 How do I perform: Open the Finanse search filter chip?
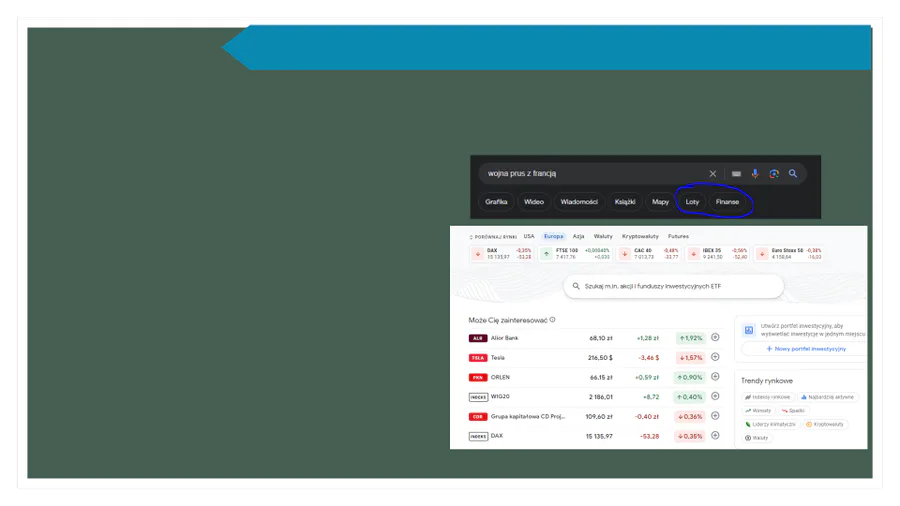click(727, 202)
